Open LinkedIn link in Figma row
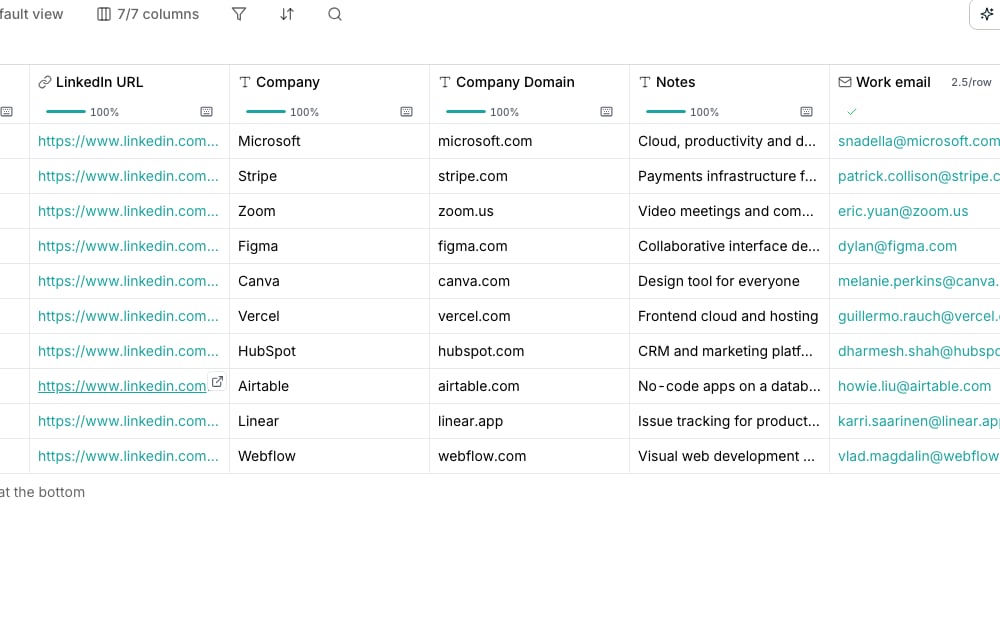The height and width of the screenshot is (620, 1000). (x=128, y=246)
